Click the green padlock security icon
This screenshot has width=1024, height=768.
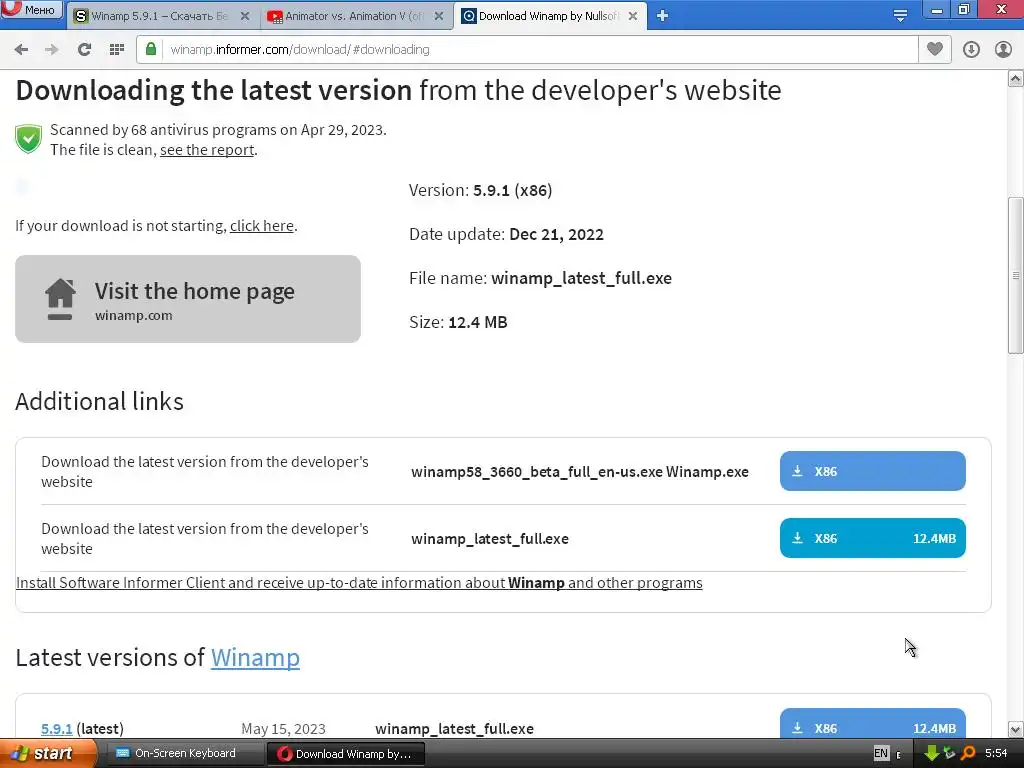click(x=151, y=50)
